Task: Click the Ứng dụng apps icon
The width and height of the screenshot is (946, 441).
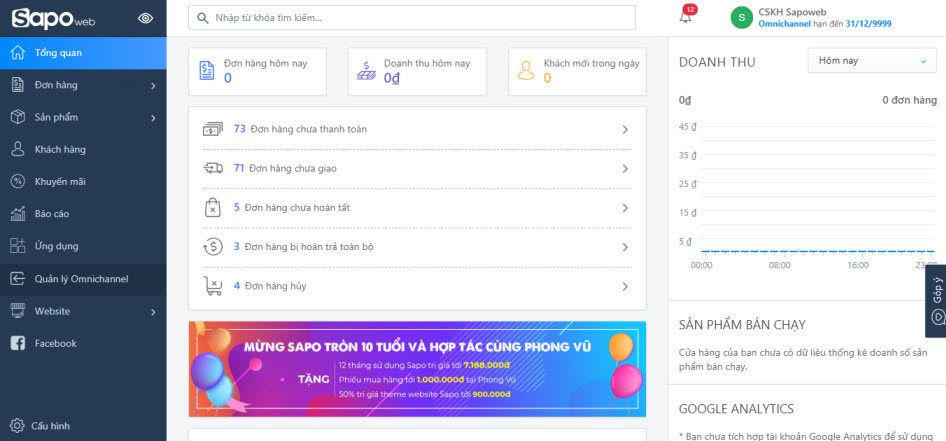Action: [x=18, y=246]
